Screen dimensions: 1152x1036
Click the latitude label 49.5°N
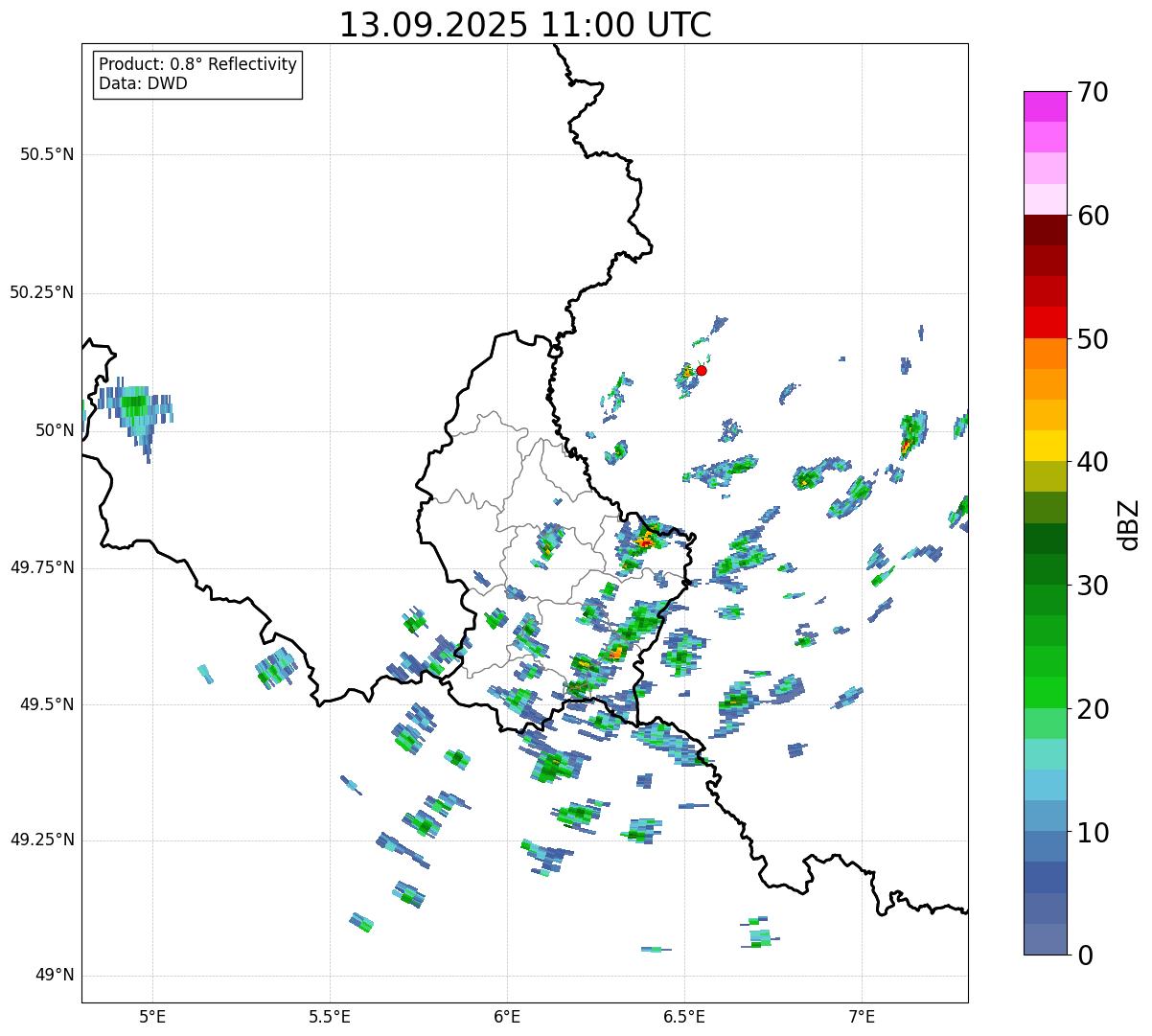tap(46, 704)
